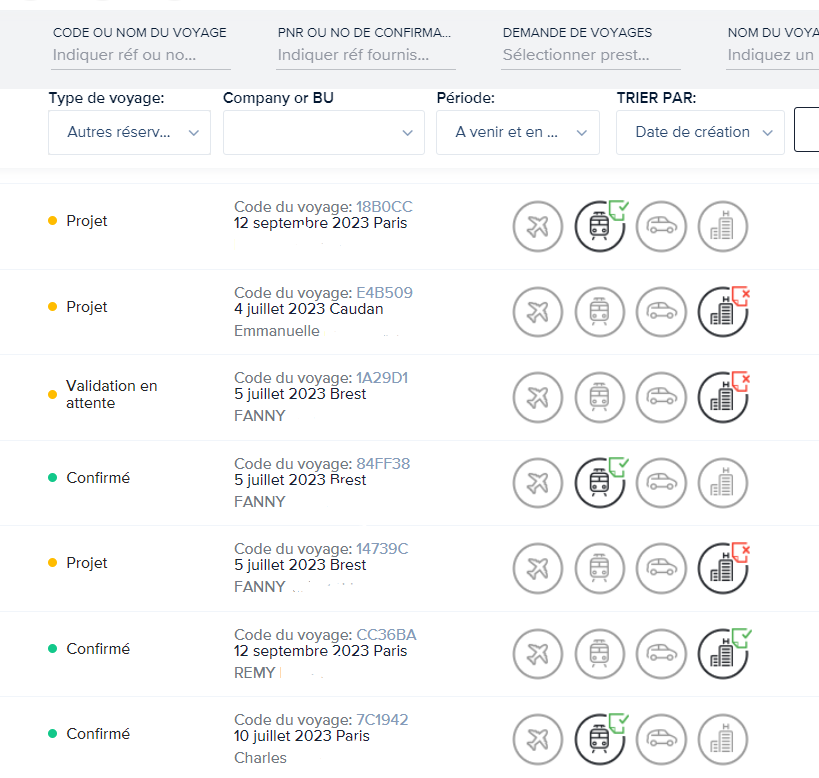Click the train icon for trip 7C1942
This screenshot has height=778, width=819.
pos(599,740)
